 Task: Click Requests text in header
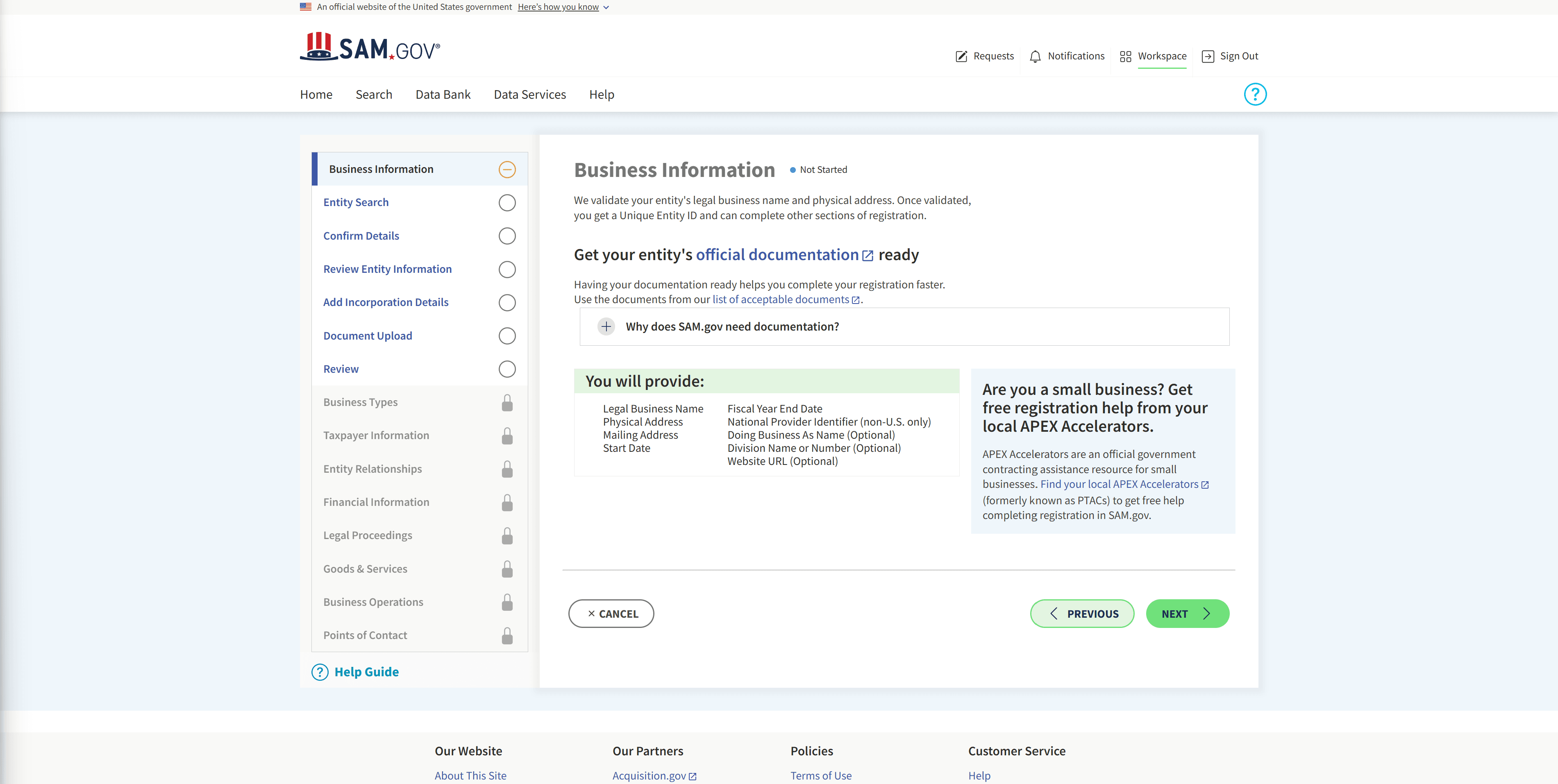[993, 56]
